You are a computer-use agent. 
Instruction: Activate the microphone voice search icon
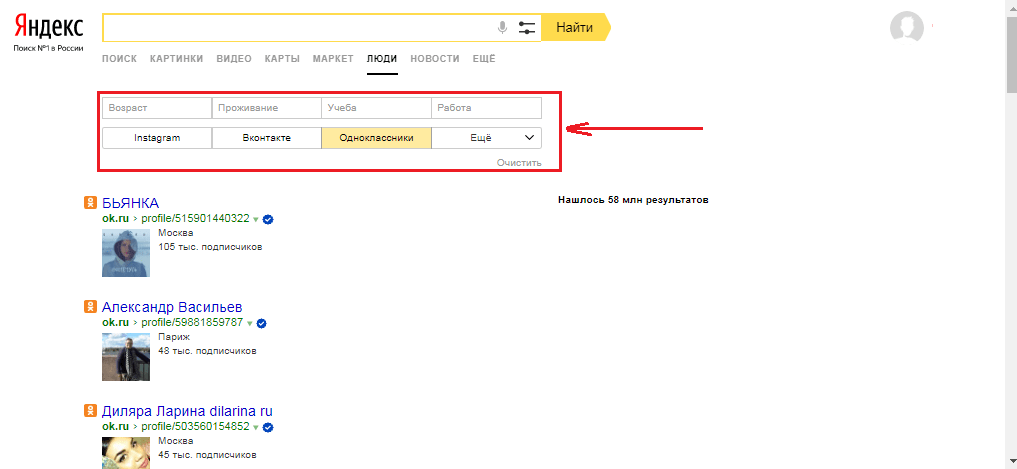tap(502, 28)
